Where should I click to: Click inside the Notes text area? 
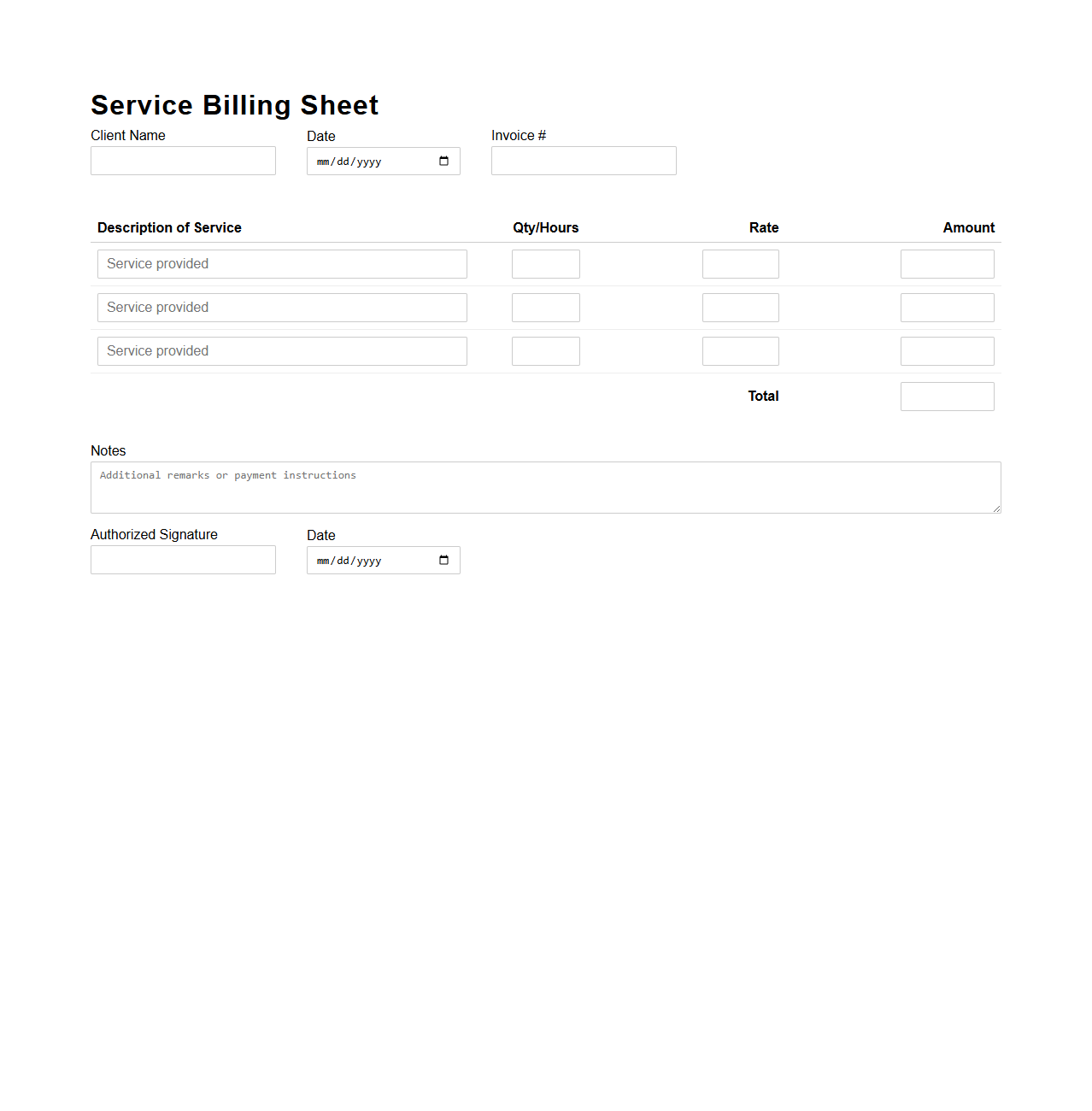click(x=545, y=487)
